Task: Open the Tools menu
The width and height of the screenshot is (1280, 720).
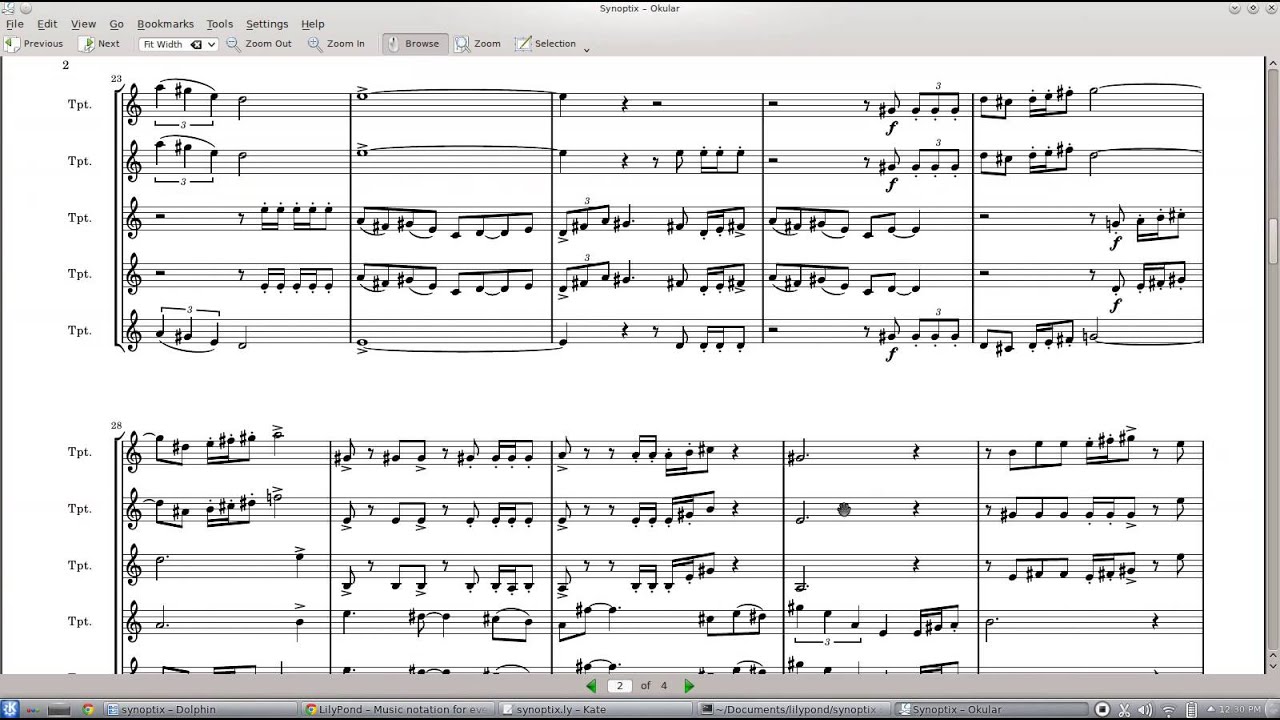Action: [x=219, y=24]
